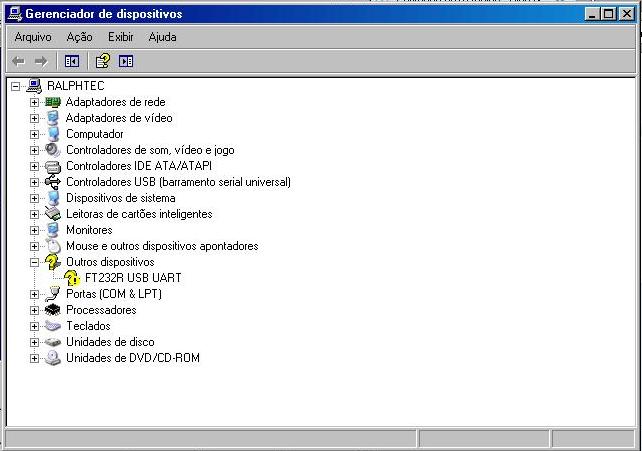
Task: Select Portas (COM & LPT) label
Action: [x=114, y=294]
